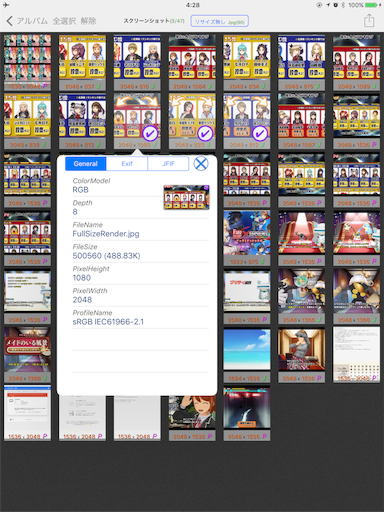Tap the PixelHeight value 1080

click(82, 278)
